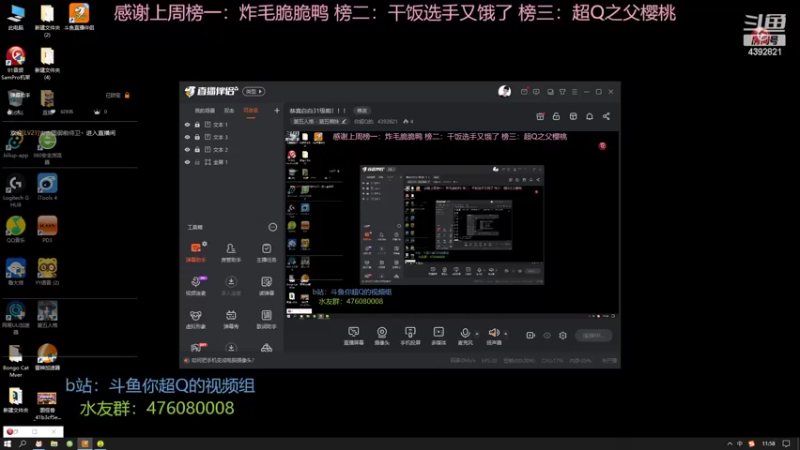Viewport: 800px width, 450px height.
Task: Expand the toolbox more-options circle
Action: 272,227
